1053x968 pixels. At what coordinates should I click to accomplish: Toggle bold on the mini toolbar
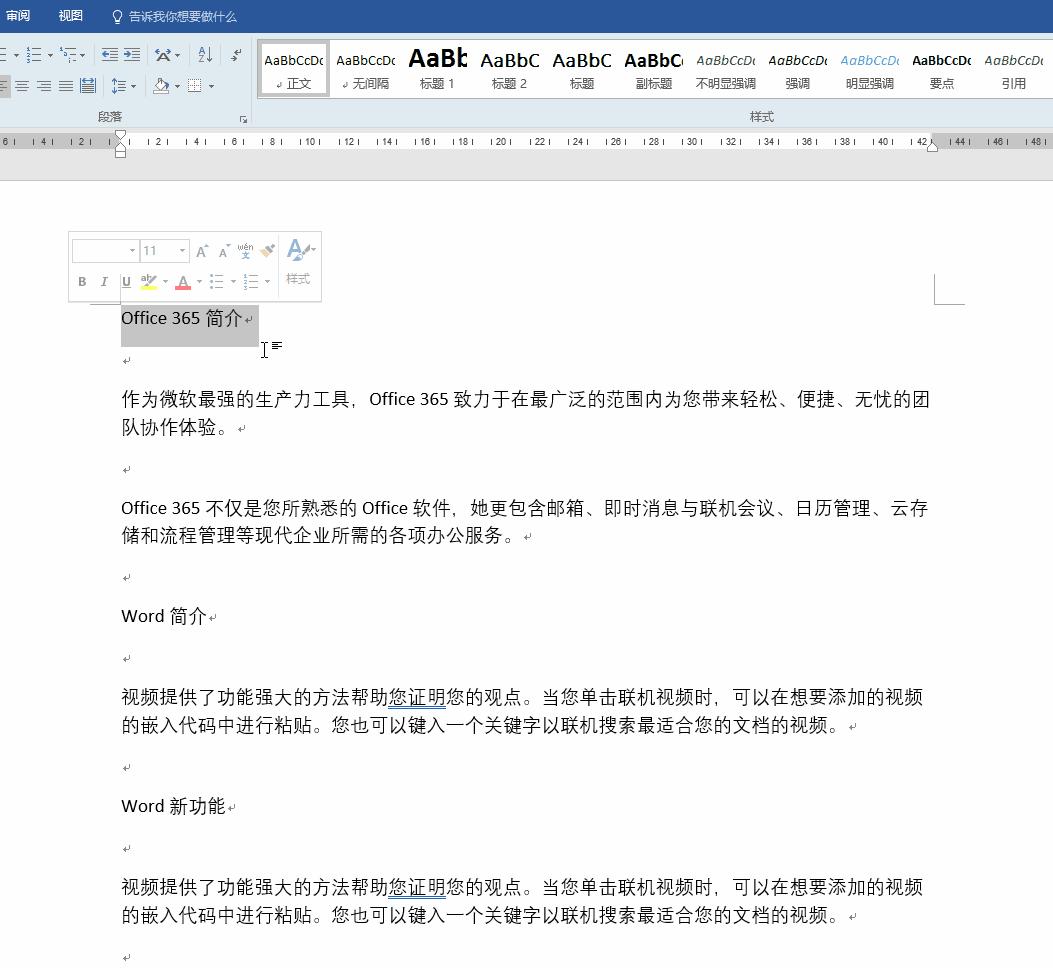83,281
